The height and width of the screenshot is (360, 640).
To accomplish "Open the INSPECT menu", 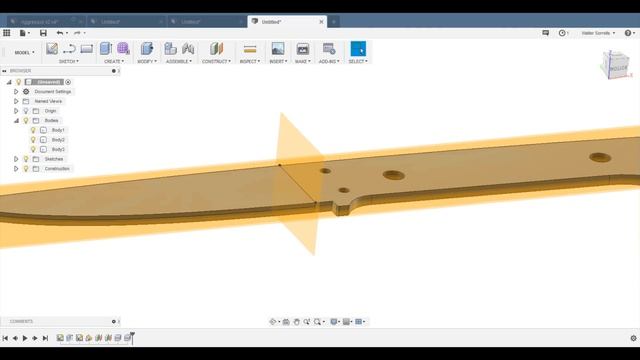I will 250,61.
